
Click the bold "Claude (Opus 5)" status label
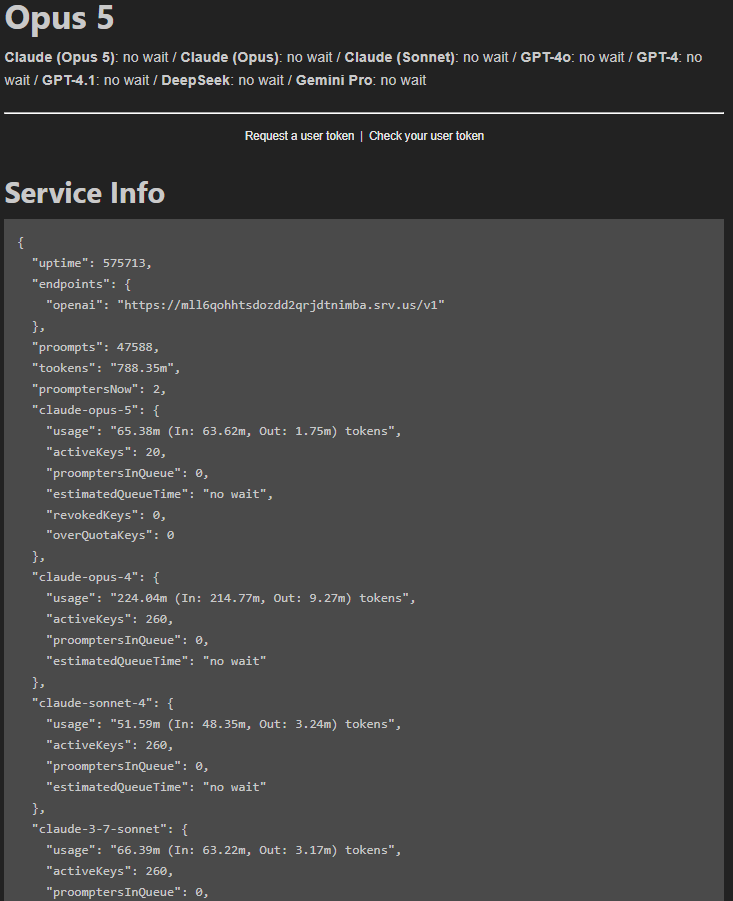click(60, 58)
